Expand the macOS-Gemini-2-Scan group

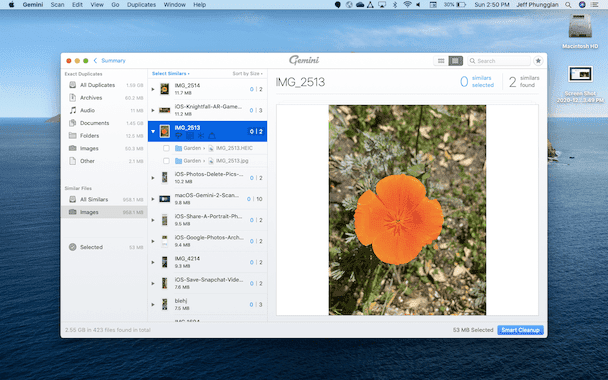coord(153,199)
